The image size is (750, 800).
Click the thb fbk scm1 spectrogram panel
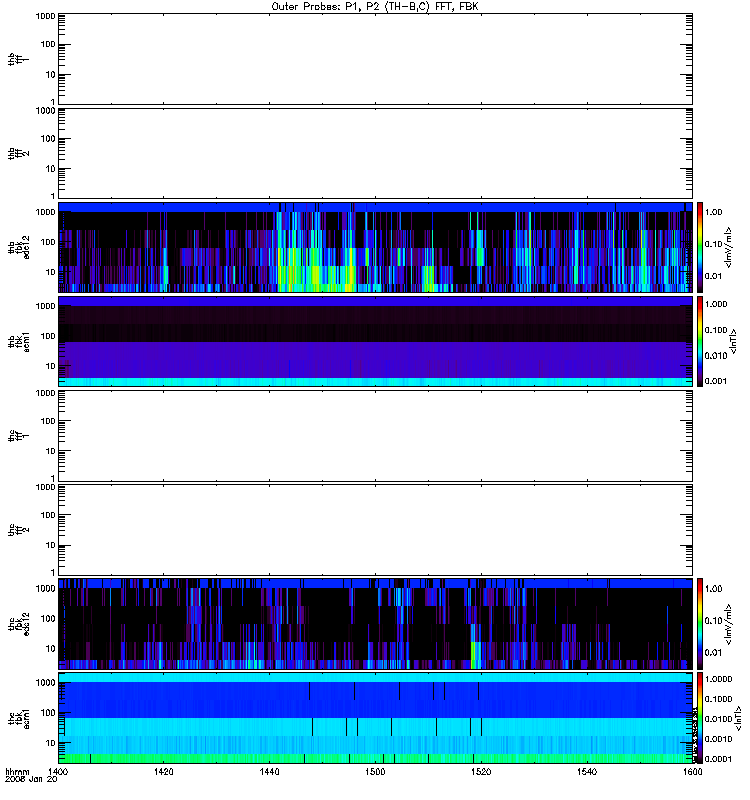click(375, 341)
